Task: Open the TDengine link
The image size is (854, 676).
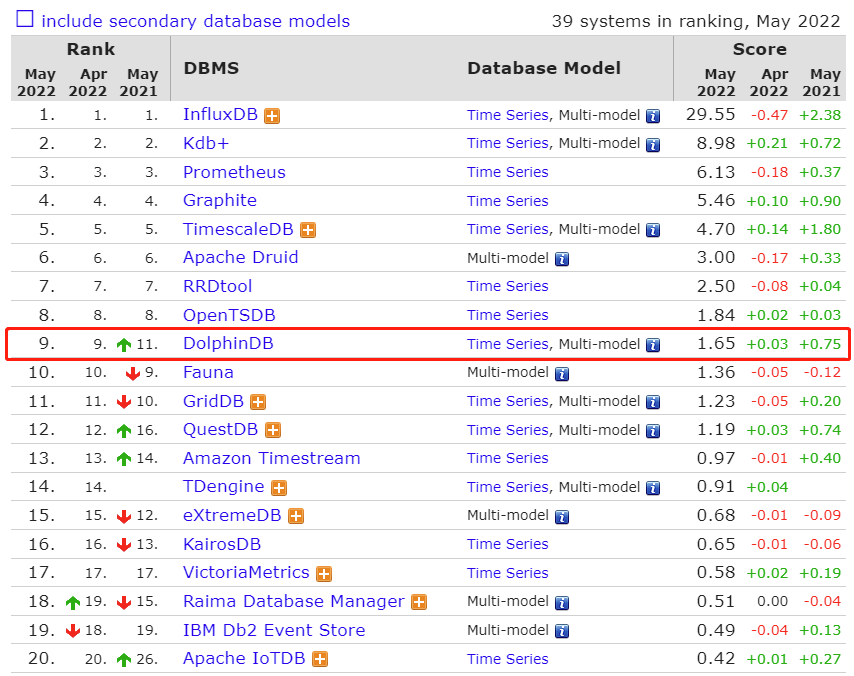Action: [x=224, y=487]
